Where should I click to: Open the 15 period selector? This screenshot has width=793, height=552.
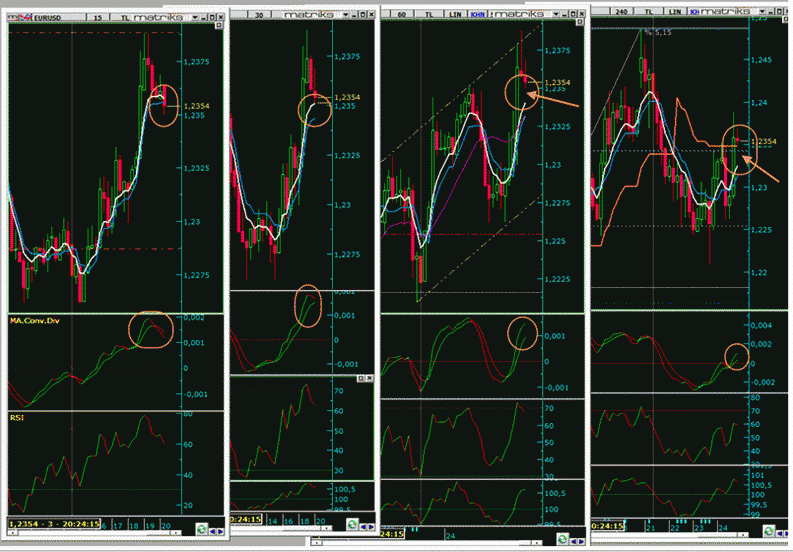[96, 18]
